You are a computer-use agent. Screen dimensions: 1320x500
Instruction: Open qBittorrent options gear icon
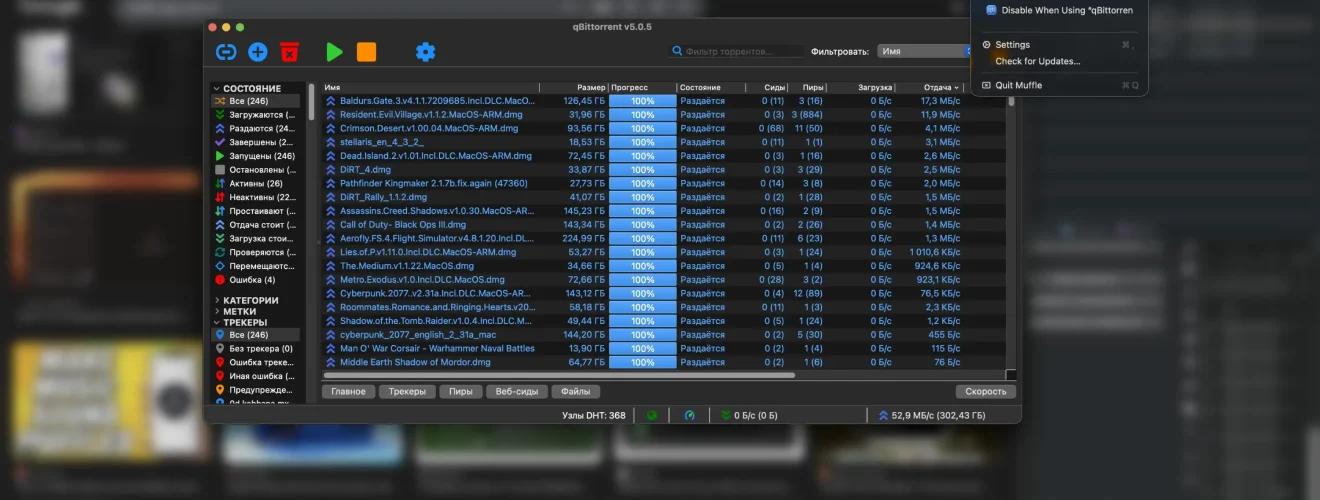click(x=425, y=52)
